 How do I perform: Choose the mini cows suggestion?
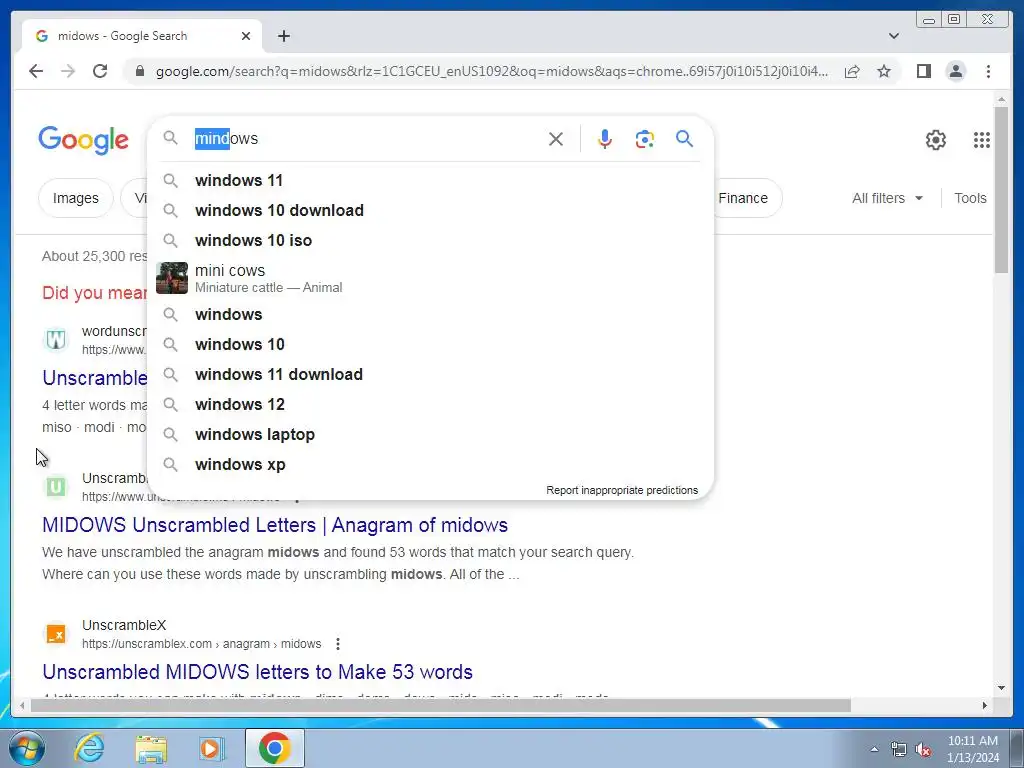pyautogui.click(x=431, y=278)
